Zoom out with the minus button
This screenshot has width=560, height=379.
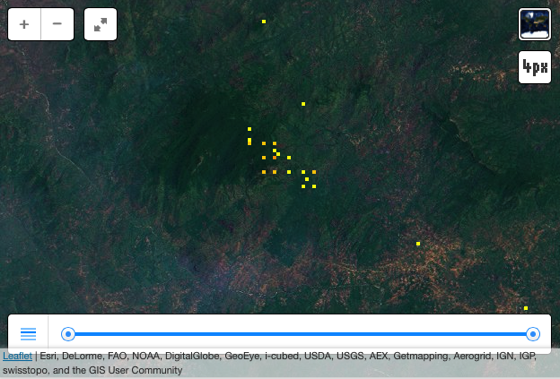57,24
